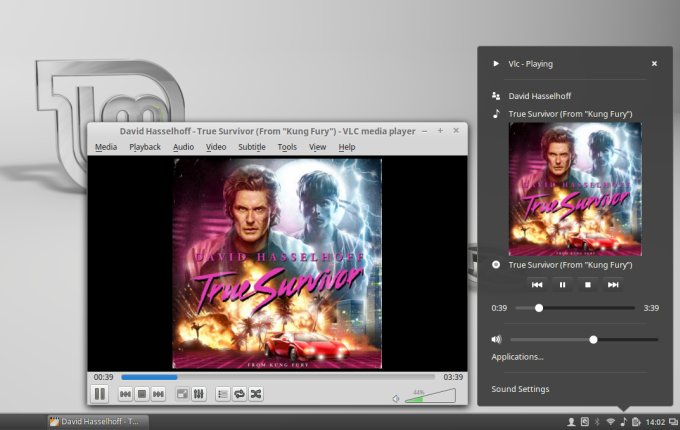Screen dimensions: 680x430
Task: Pause playback in the VLC window
Action: click(x=100, y=394)
